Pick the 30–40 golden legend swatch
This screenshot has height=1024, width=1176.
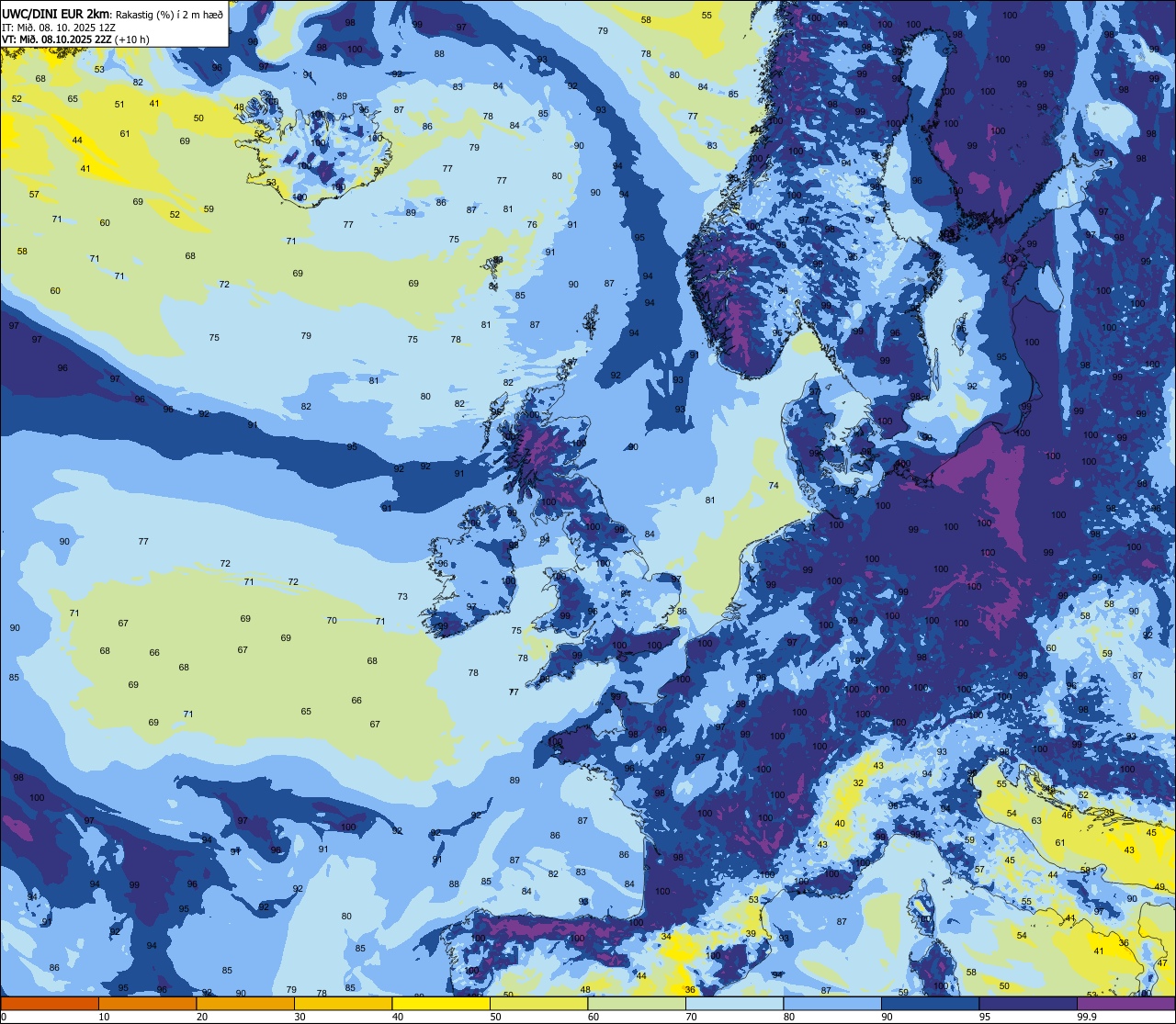pos(343,1004)
